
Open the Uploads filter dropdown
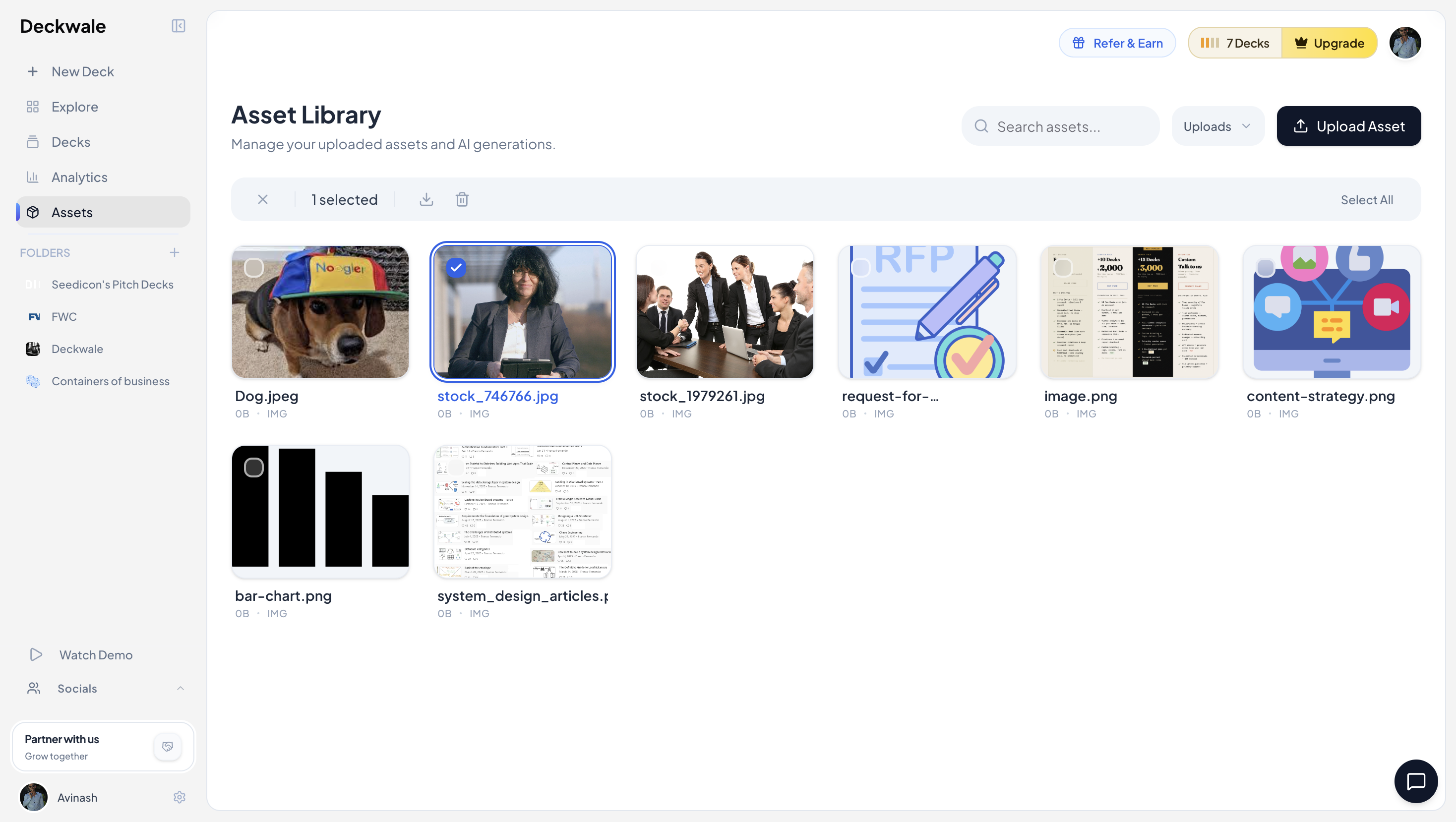[x=1217, y=126]
